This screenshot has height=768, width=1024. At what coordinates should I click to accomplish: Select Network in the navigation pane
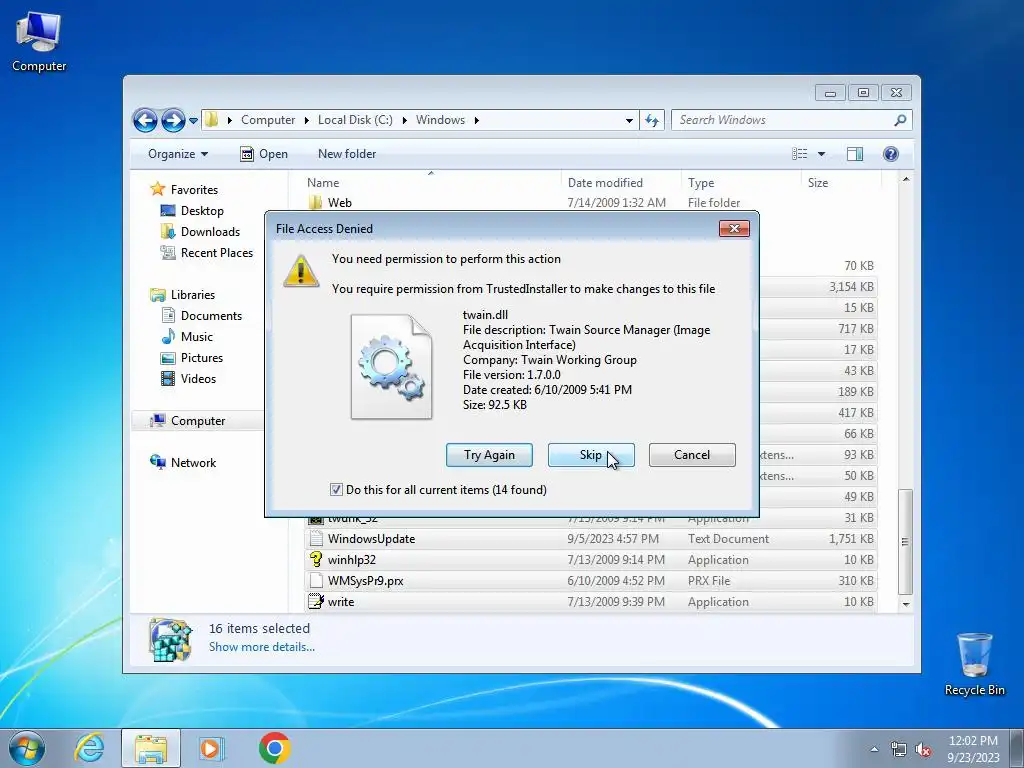pos(193,463)
